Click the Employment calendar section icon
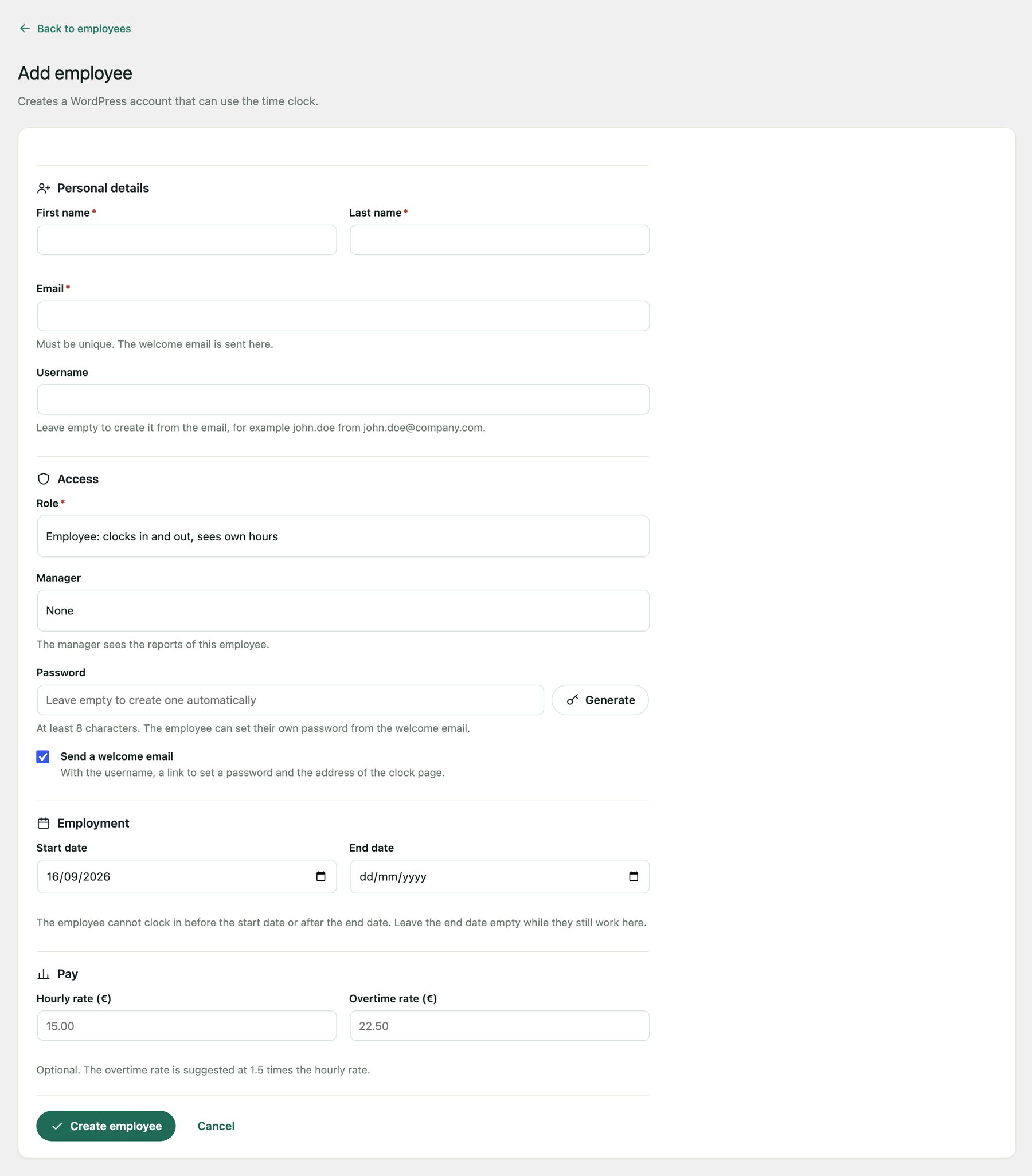Viewport: 1032px width, 1176px height. click(x=43, y=823)
